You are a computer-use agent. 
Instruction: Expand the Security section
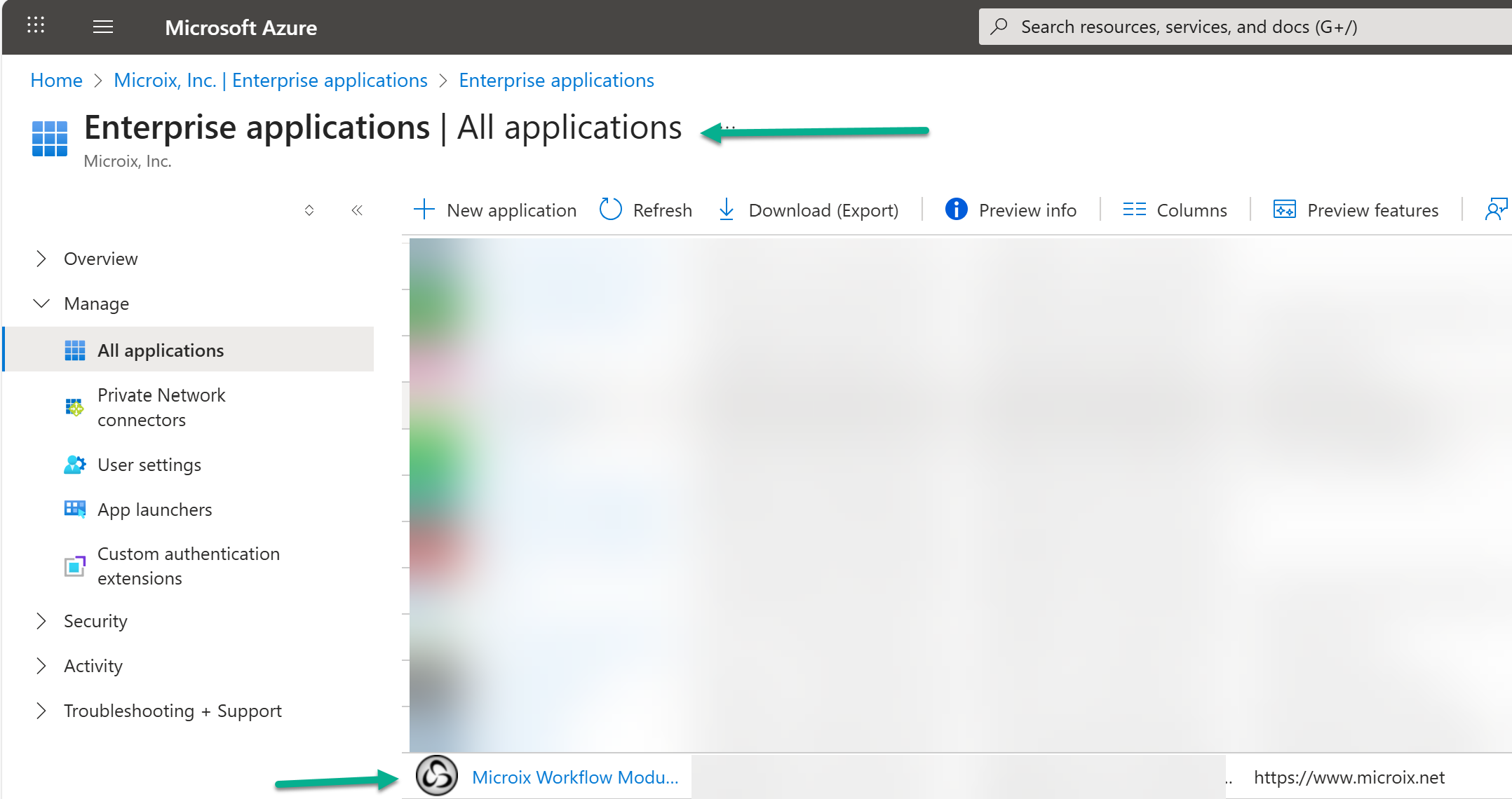(x=41, y=621)
